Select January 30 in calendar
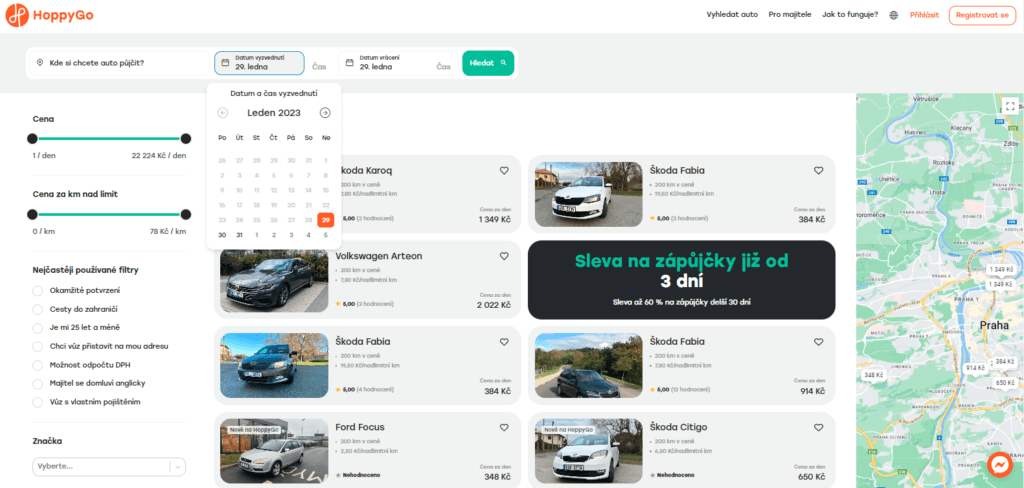1024x488 pixels. (x=222, y=235)
